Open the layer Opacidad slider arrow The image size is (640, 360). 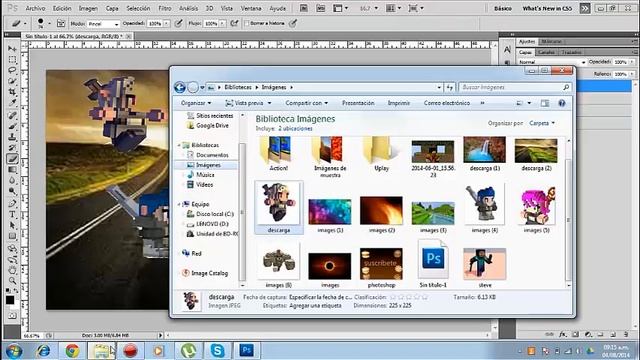632,62
